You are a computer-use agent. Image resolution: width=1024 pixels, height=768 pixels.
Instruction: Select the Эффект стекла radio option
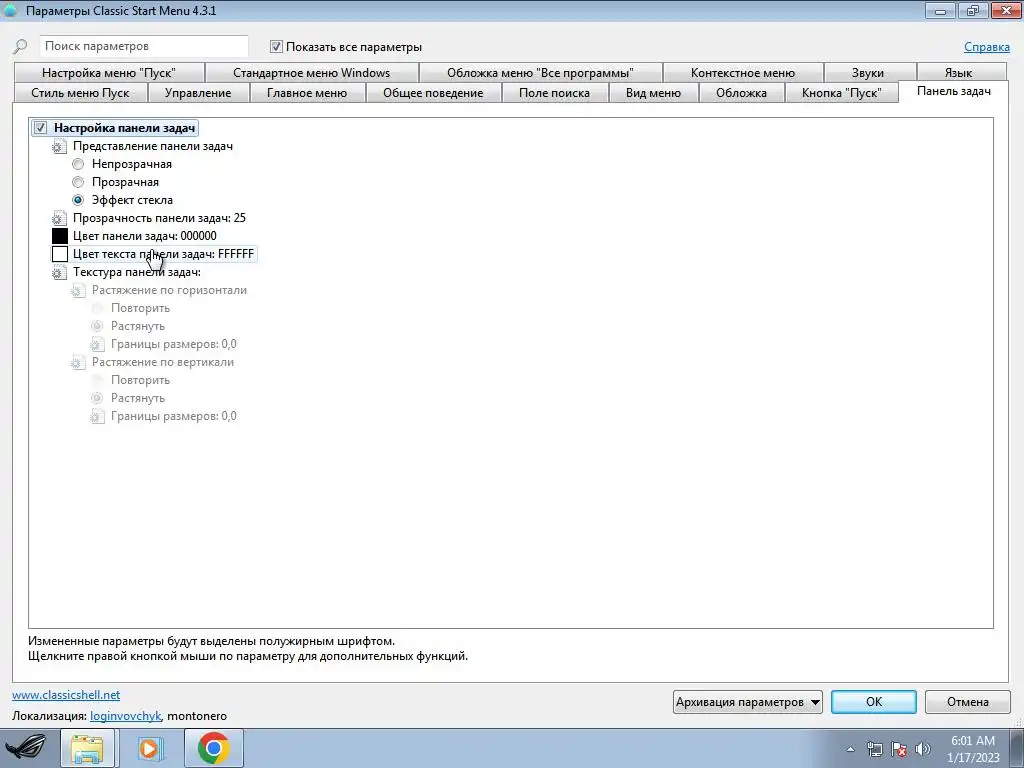[x=78, y=200]
